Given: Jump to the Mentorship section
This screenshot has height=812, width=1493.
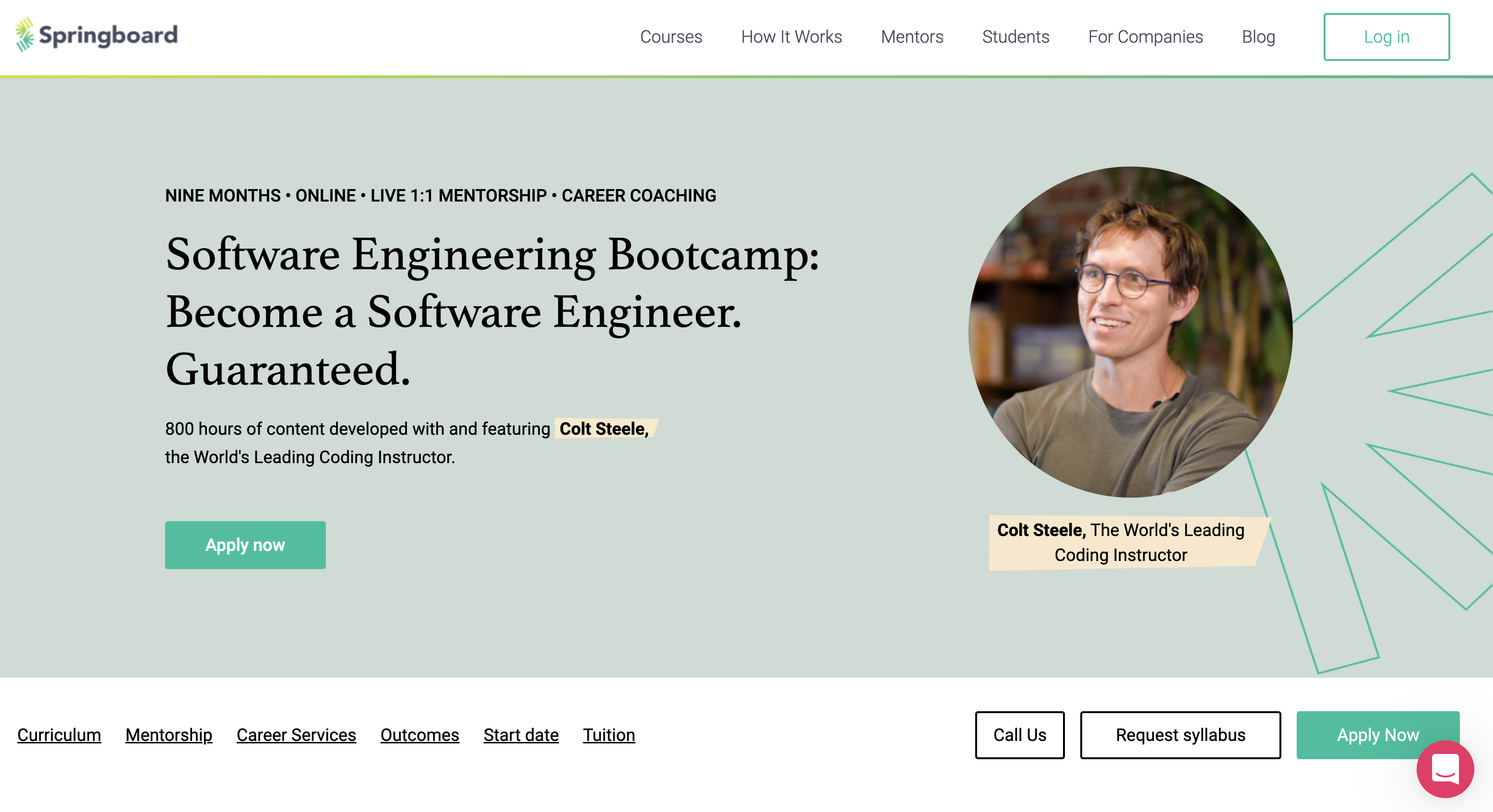Looking at the screenshot, I should (x=168, y=735).
